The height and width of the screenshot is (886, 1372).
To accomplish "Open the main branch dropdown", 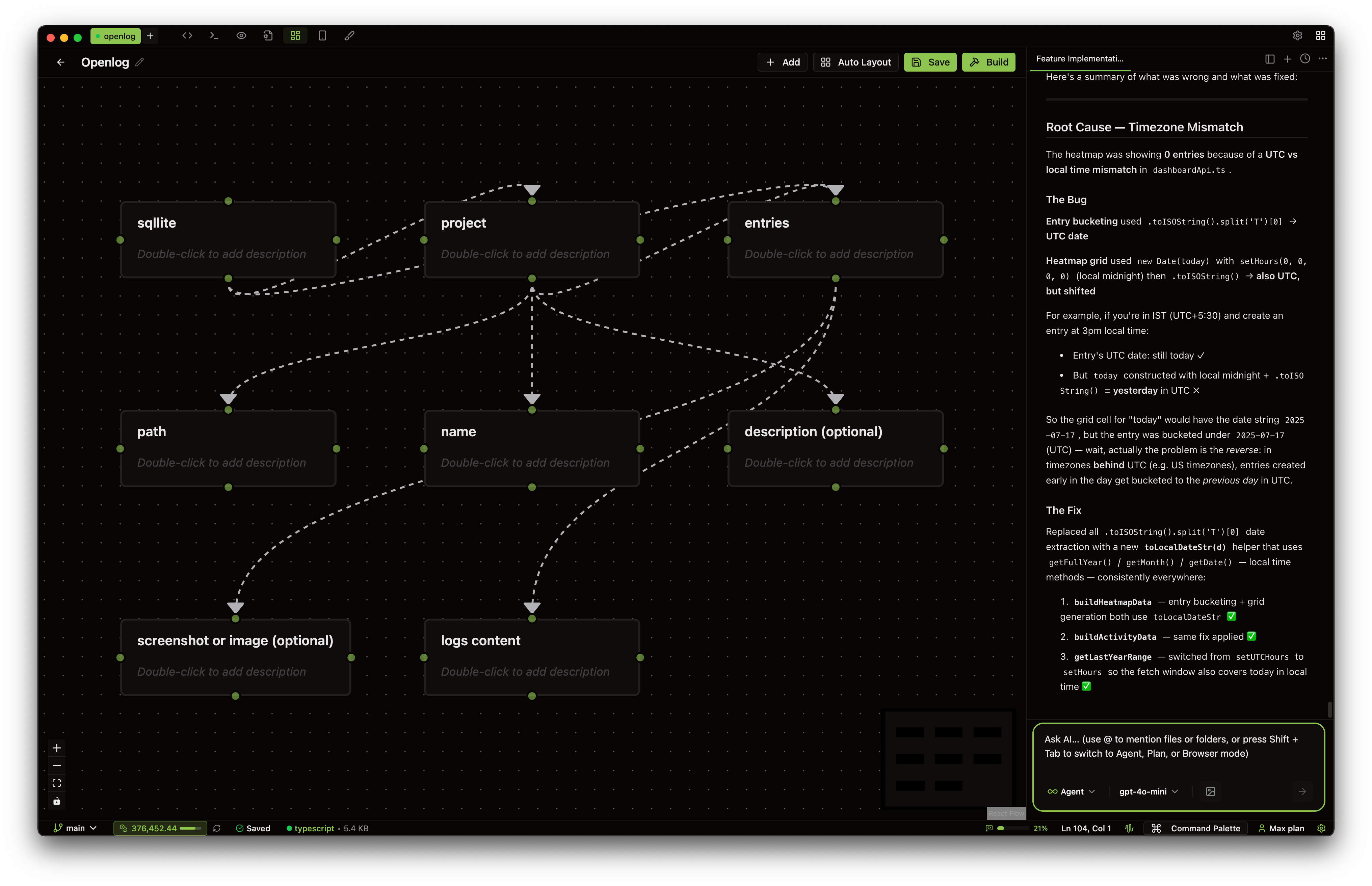I will 75,828.
